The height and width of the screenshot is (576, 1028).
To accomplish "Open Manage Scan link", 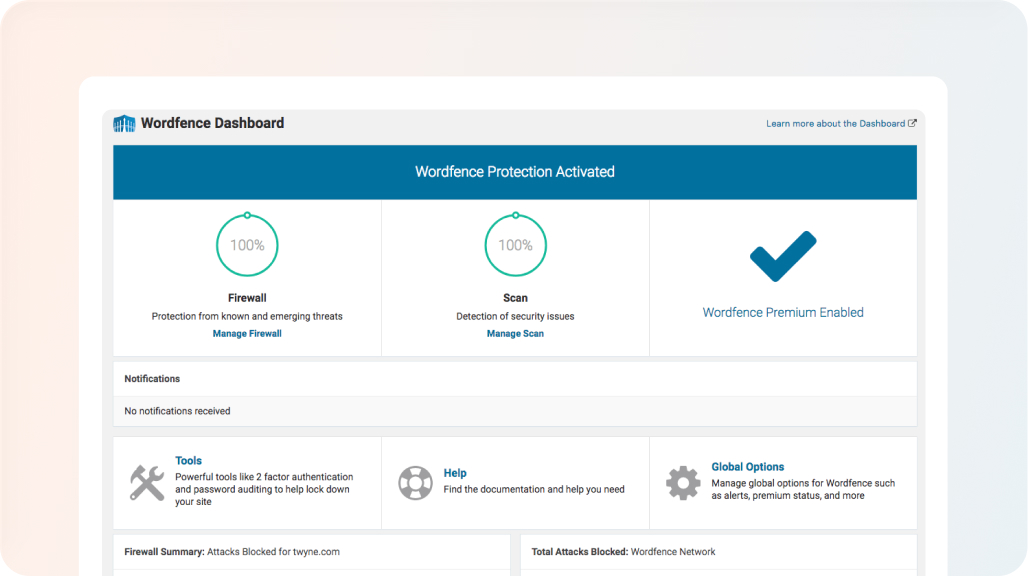I will (x=515, y=334).
